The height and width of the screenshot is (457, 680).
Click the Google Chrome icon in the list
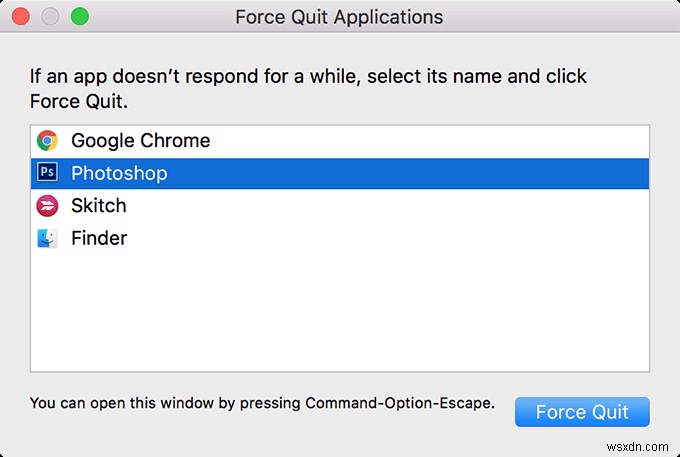[x=47, y=141]
